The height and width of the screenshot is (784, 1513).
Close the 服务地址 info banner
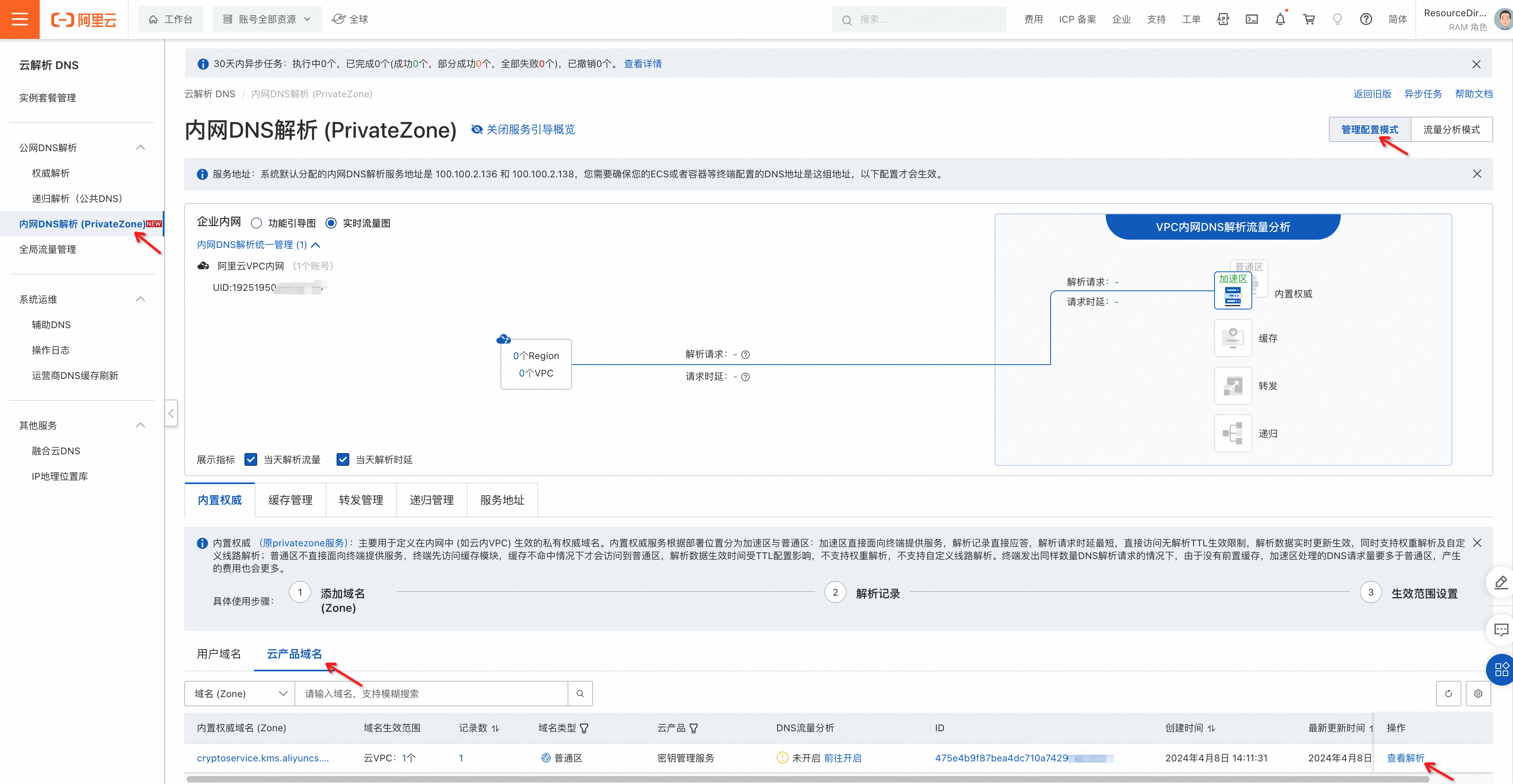pos(1476,174)
